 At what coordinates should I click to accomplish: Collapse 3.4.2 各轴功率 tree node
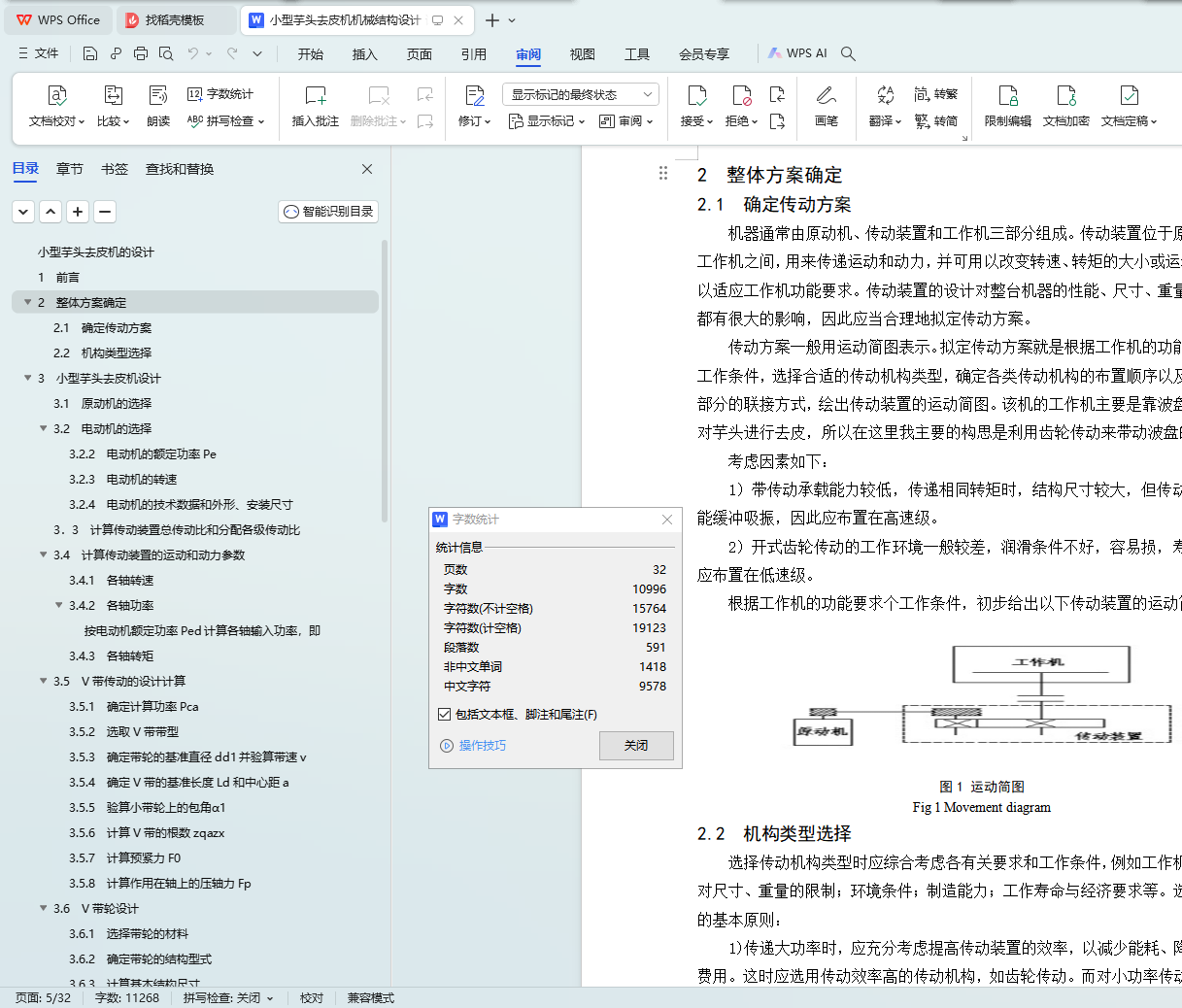58,605
